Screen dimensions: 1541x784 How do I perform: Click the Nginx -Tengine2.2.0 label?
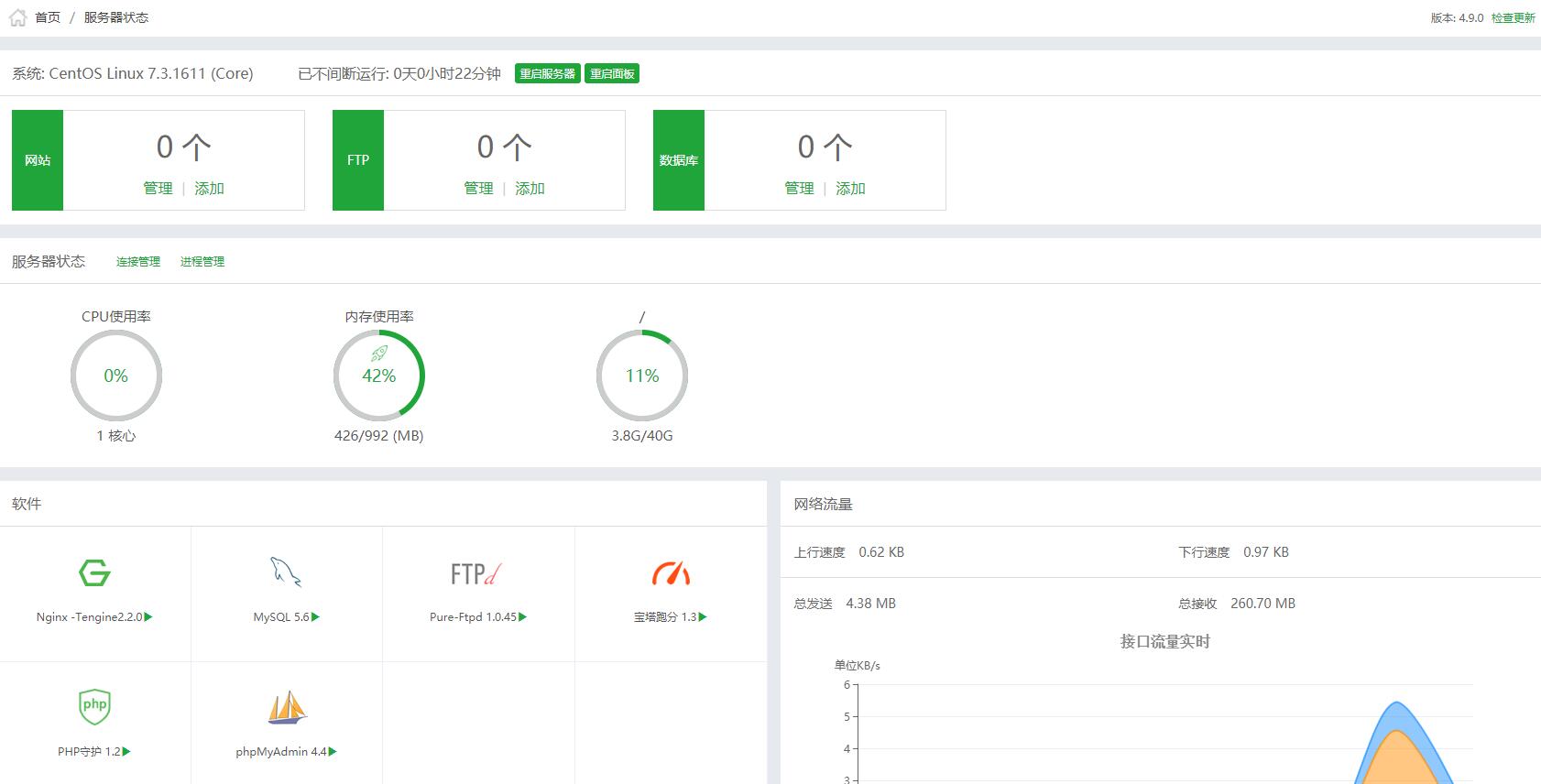pyautogui.click(x=90, y=617)
